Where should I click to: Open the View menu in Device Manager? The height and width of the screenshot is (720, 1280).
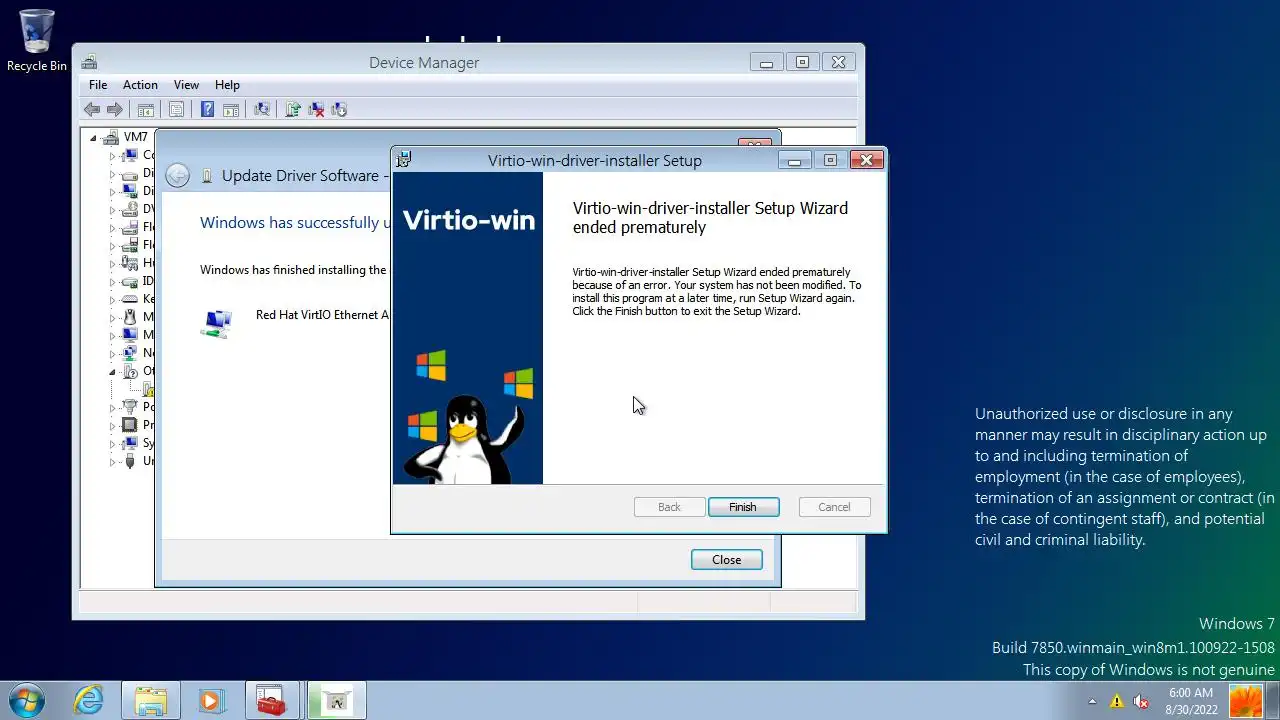pos(186,85)
